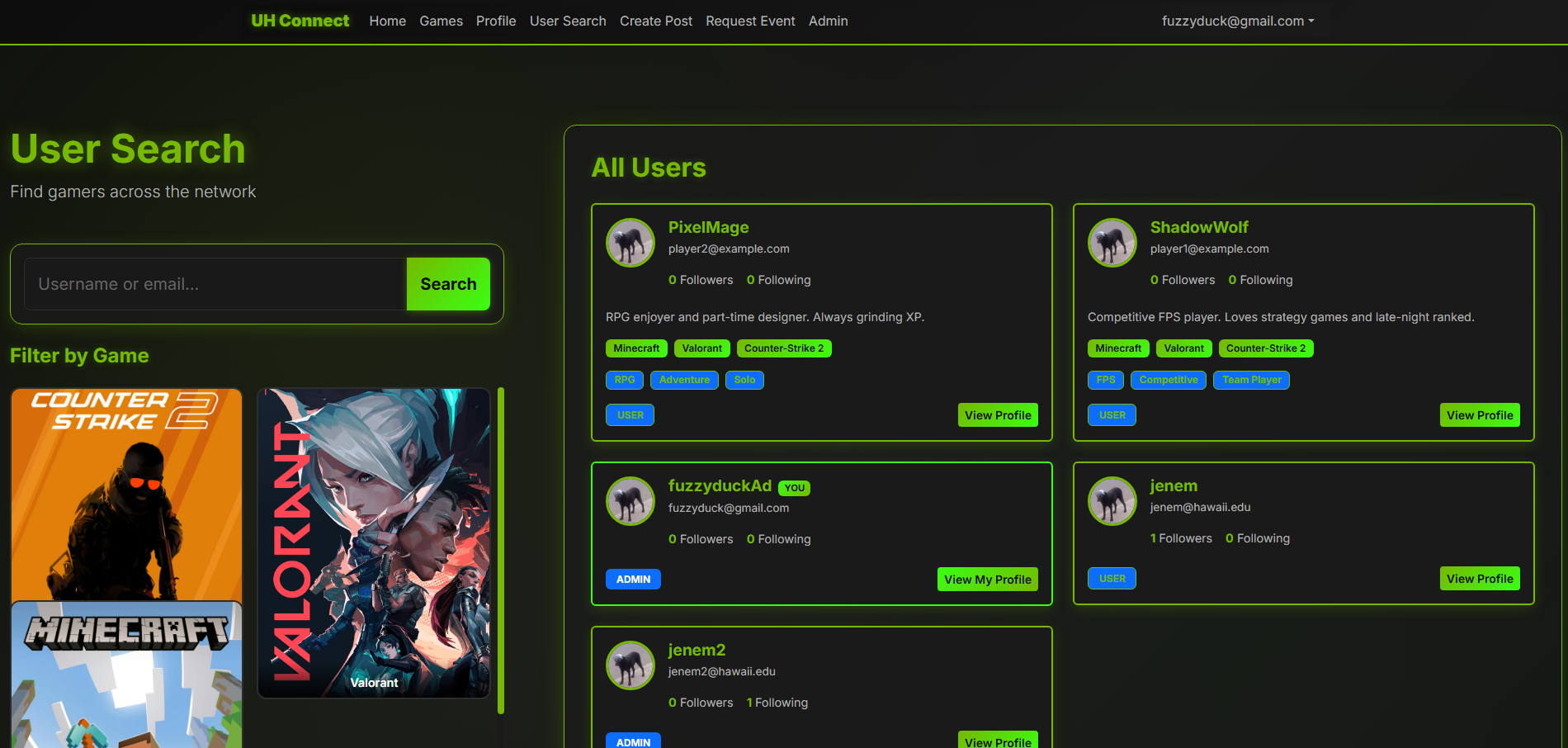Image resolution: width=1568 pixels, height=748 pixels.
Task: Click the UH Connect brand logo
Action: click(300, 21)
